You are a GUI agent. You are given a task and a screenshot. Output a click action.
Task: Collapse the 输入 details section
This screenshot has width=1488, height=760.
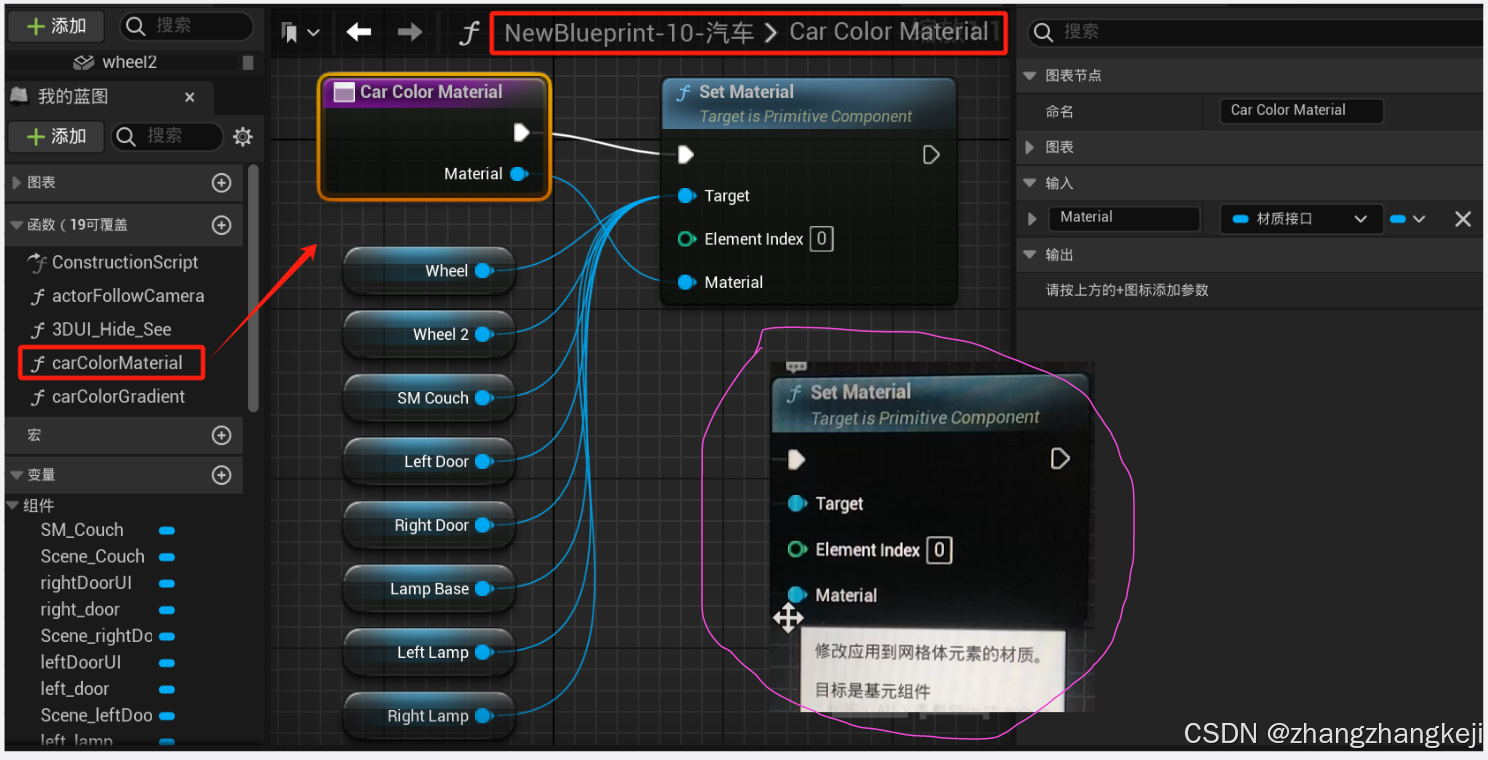(x=1030, y=183)
